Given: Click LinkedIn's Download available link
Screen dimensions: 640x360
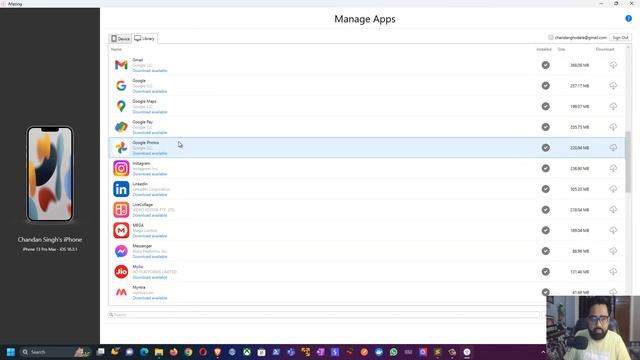Looking at the screenshot, I should pyautogui.click(x=150, y=195).
